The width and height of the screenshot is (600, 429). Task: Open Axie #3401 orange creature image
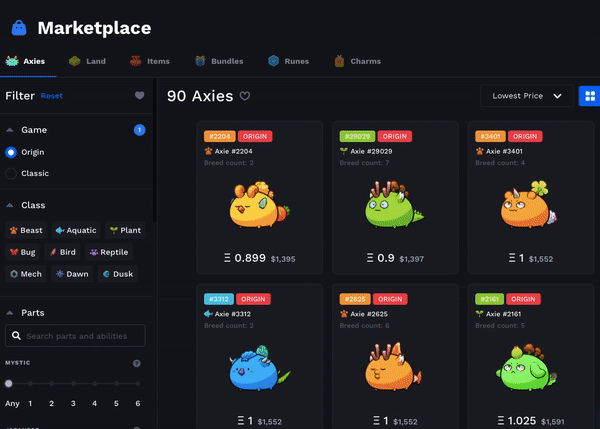tap(529, 205)
